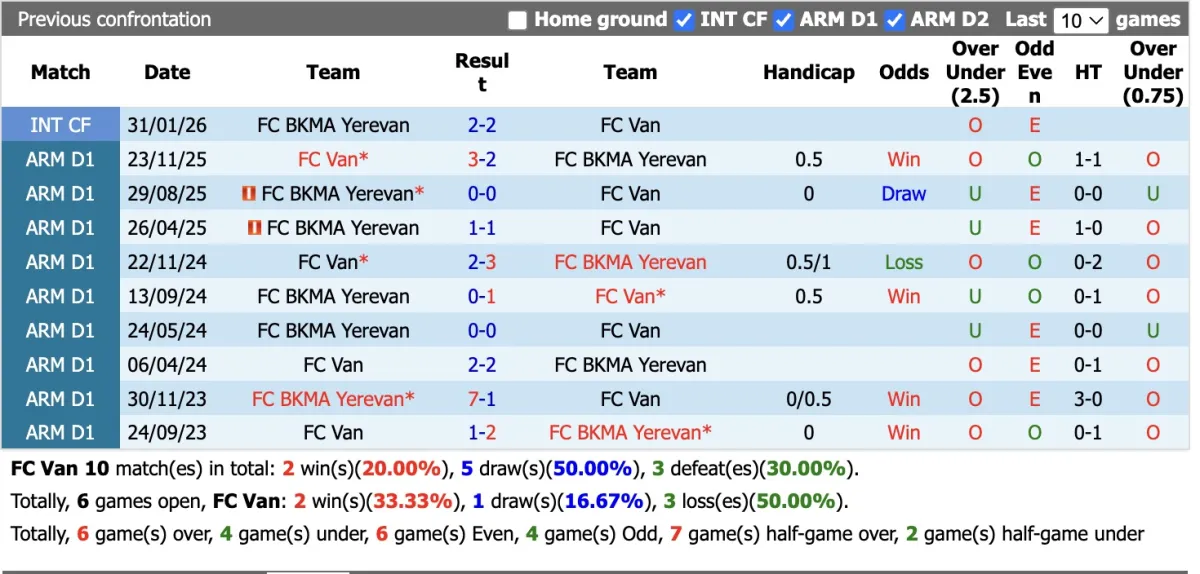Click the 3-2 result score
The width and height of the screenshot is (1200, 574).
point(482,159)
